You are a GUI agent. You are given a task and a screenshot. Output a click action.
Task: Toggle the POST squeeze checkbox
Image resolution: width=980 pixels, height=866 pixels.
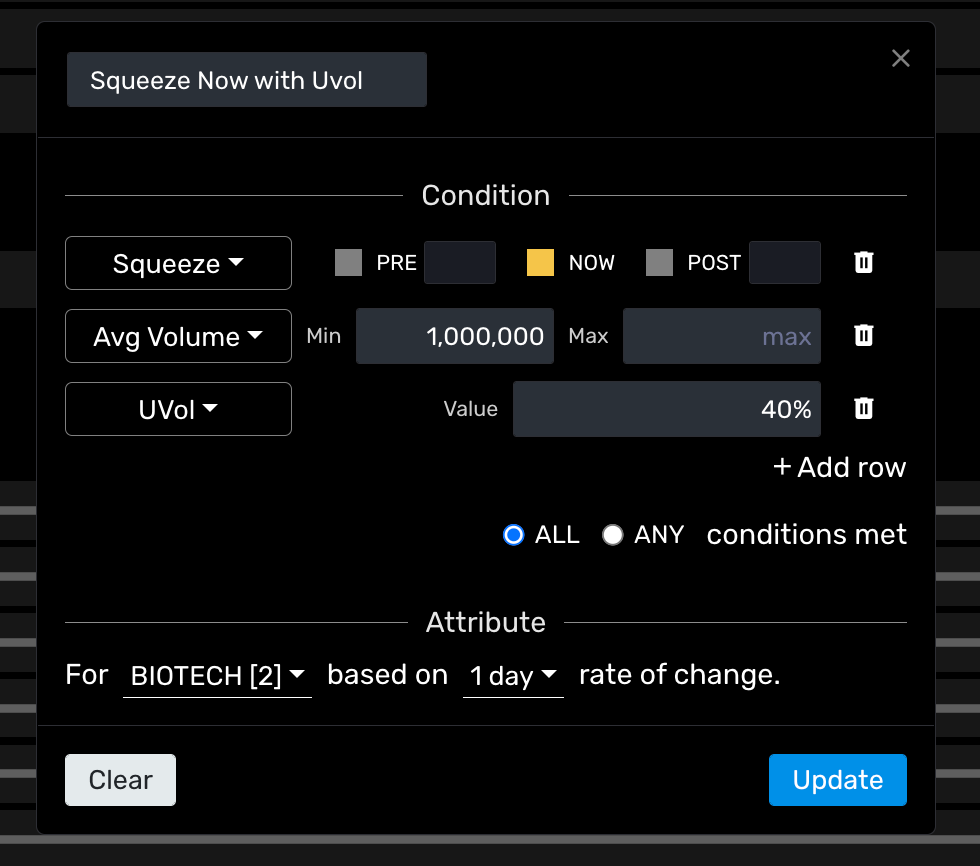point(660,263)
